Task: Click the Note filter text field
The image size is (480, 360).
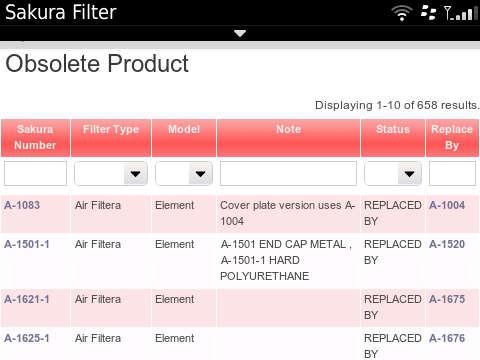Action: pos(288,173)
